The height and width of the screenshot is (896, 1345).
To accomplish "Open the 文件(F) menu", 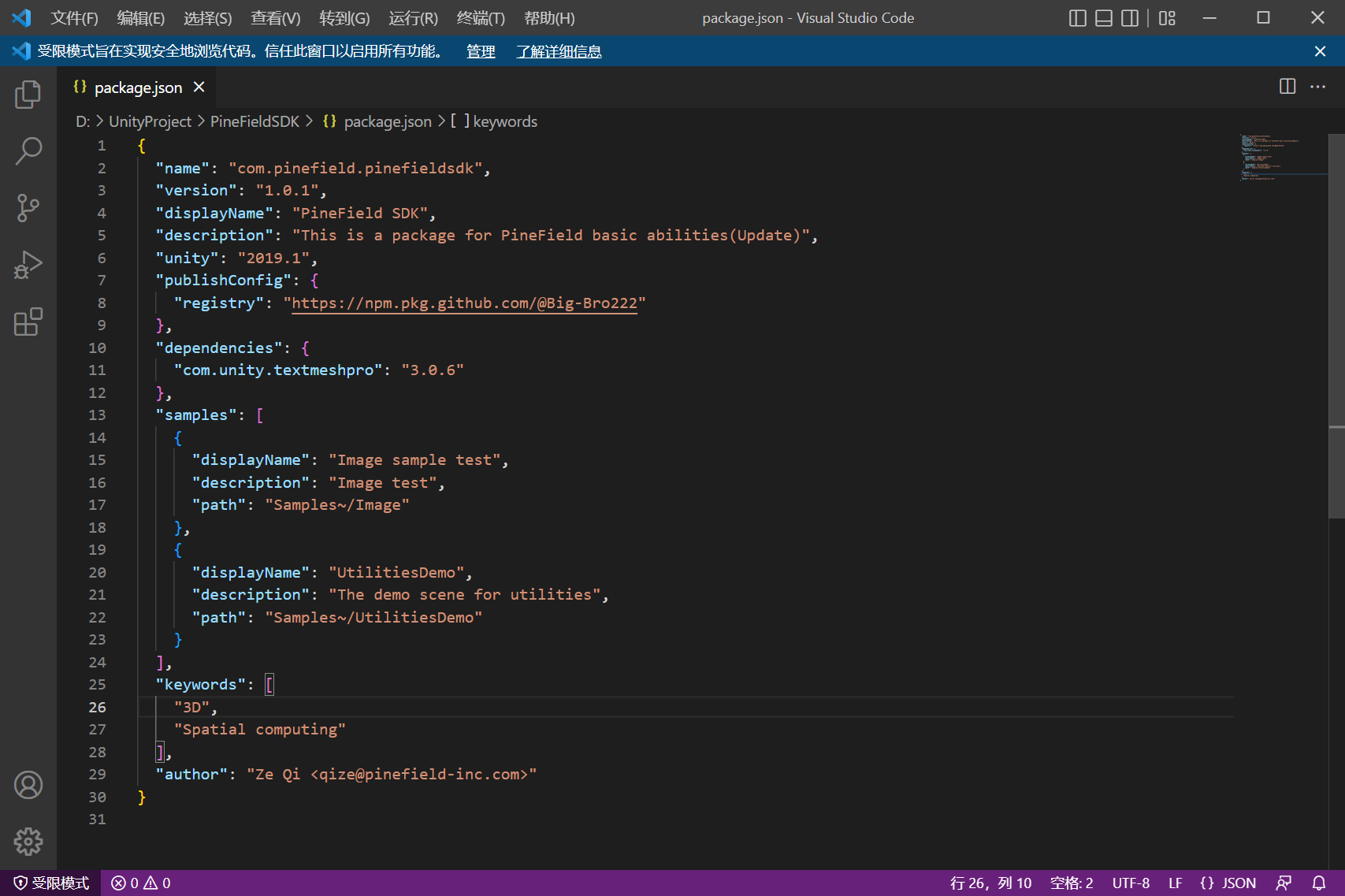I will pyautogui.click(x=74, y=18).
